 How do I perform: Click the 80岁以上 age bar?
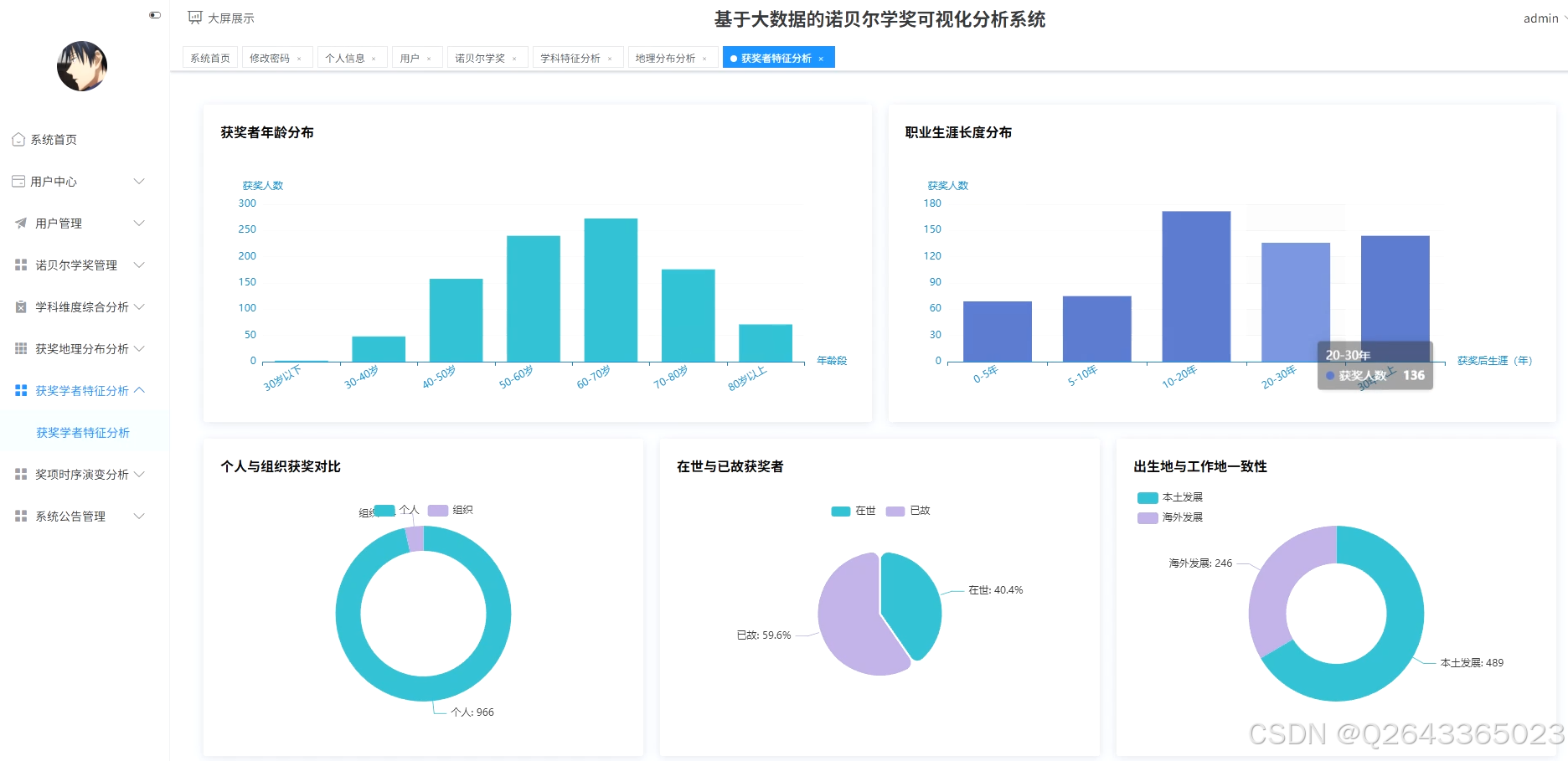[x=765, y=343]
